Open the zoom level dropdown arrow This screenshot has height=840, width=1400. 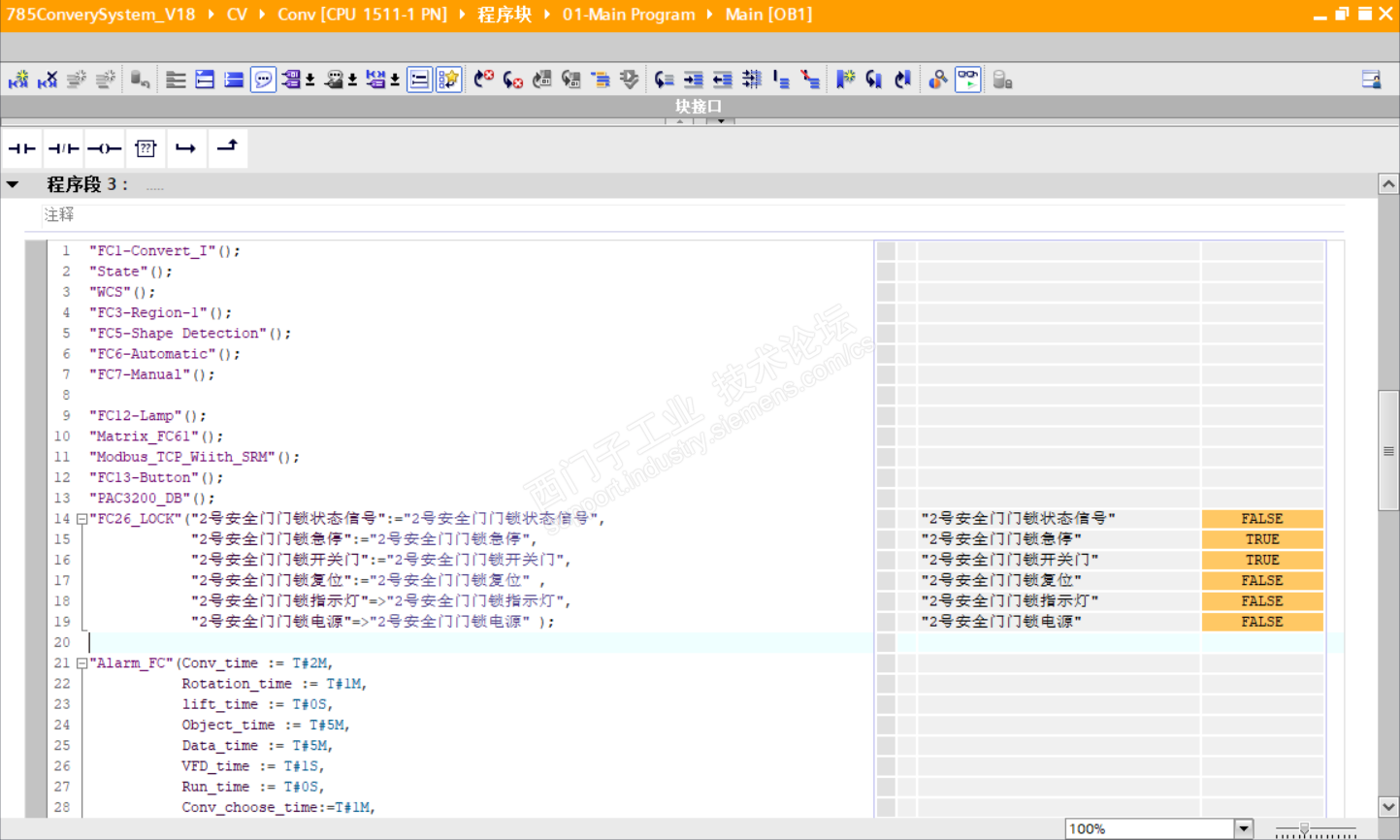[x=1244, y=829]
